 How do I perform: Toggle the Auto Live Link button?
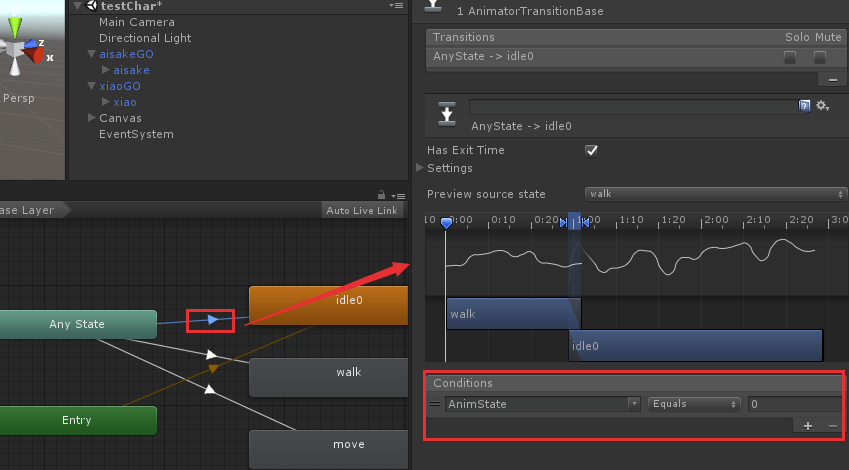pos(362,211)
